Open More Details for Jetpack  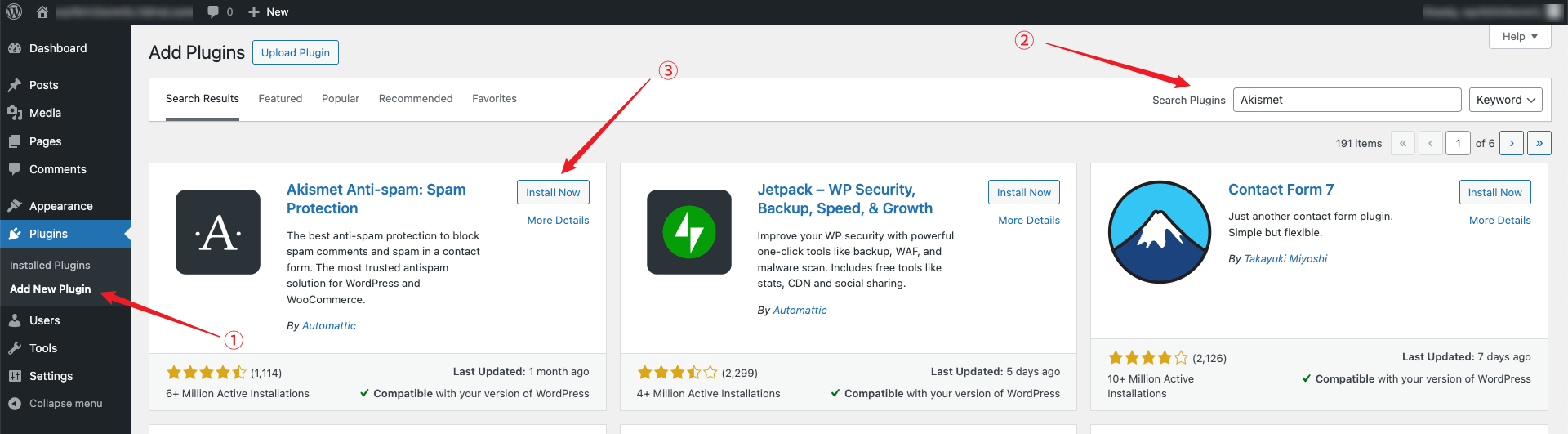[x=1028, y=221]
